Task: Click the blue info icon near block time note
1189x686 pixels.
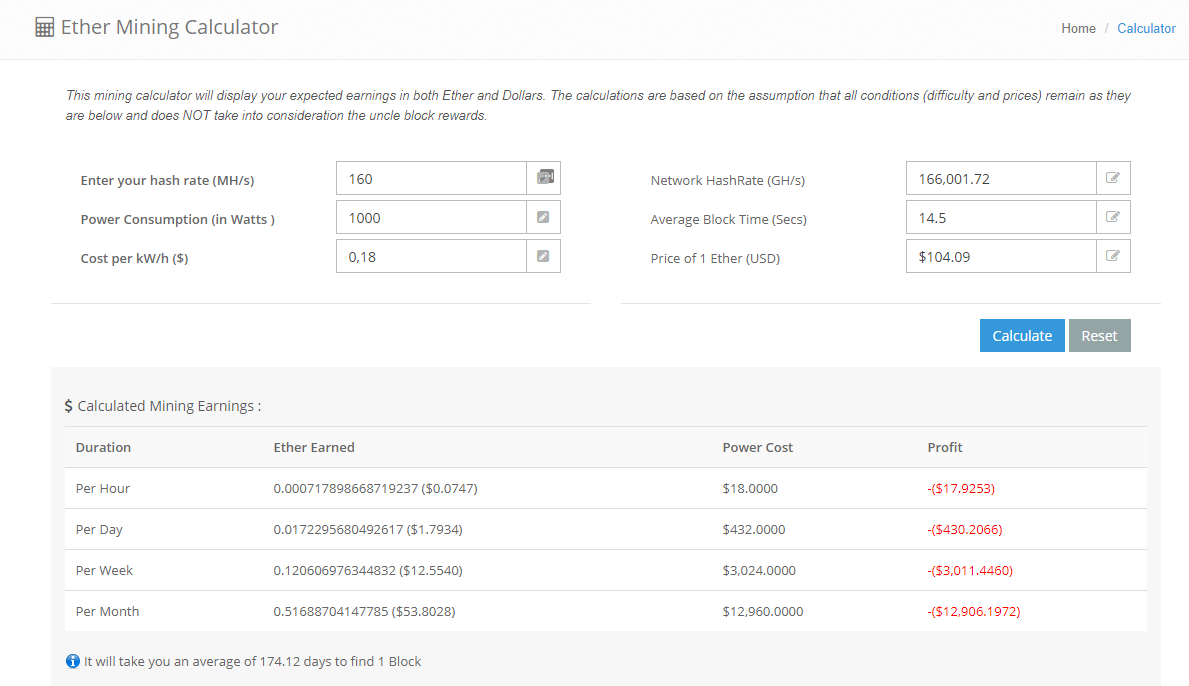Action: [73, 661]
